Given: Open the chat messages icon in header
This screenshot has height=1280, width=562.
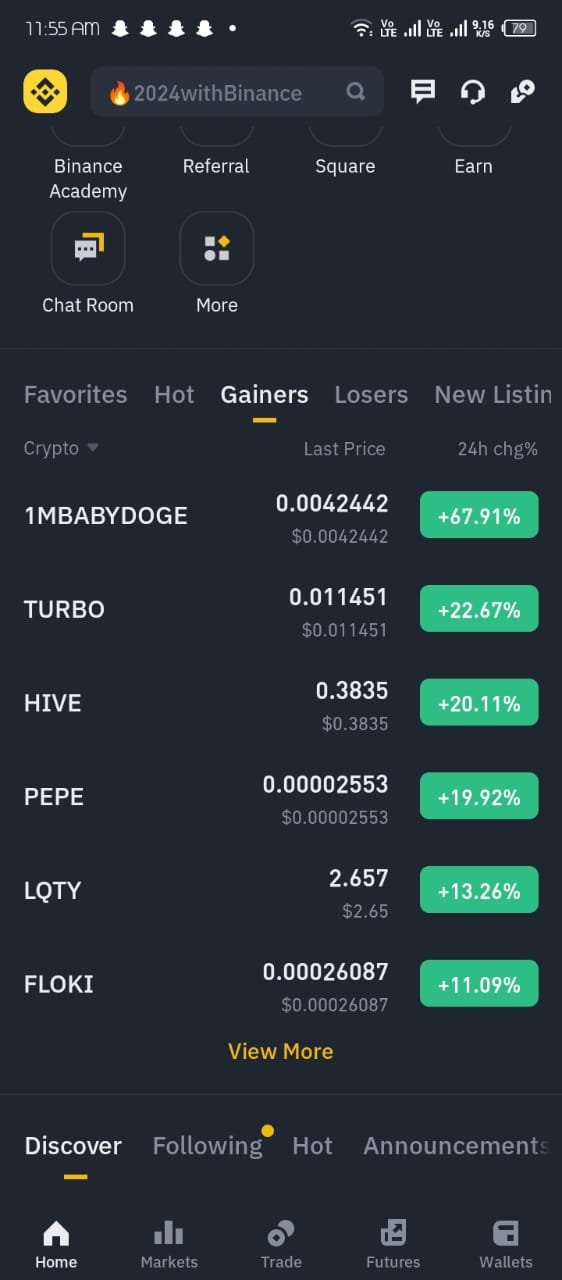Looking at the screenshot, I should pyautogui.click(x=423, y=92).
